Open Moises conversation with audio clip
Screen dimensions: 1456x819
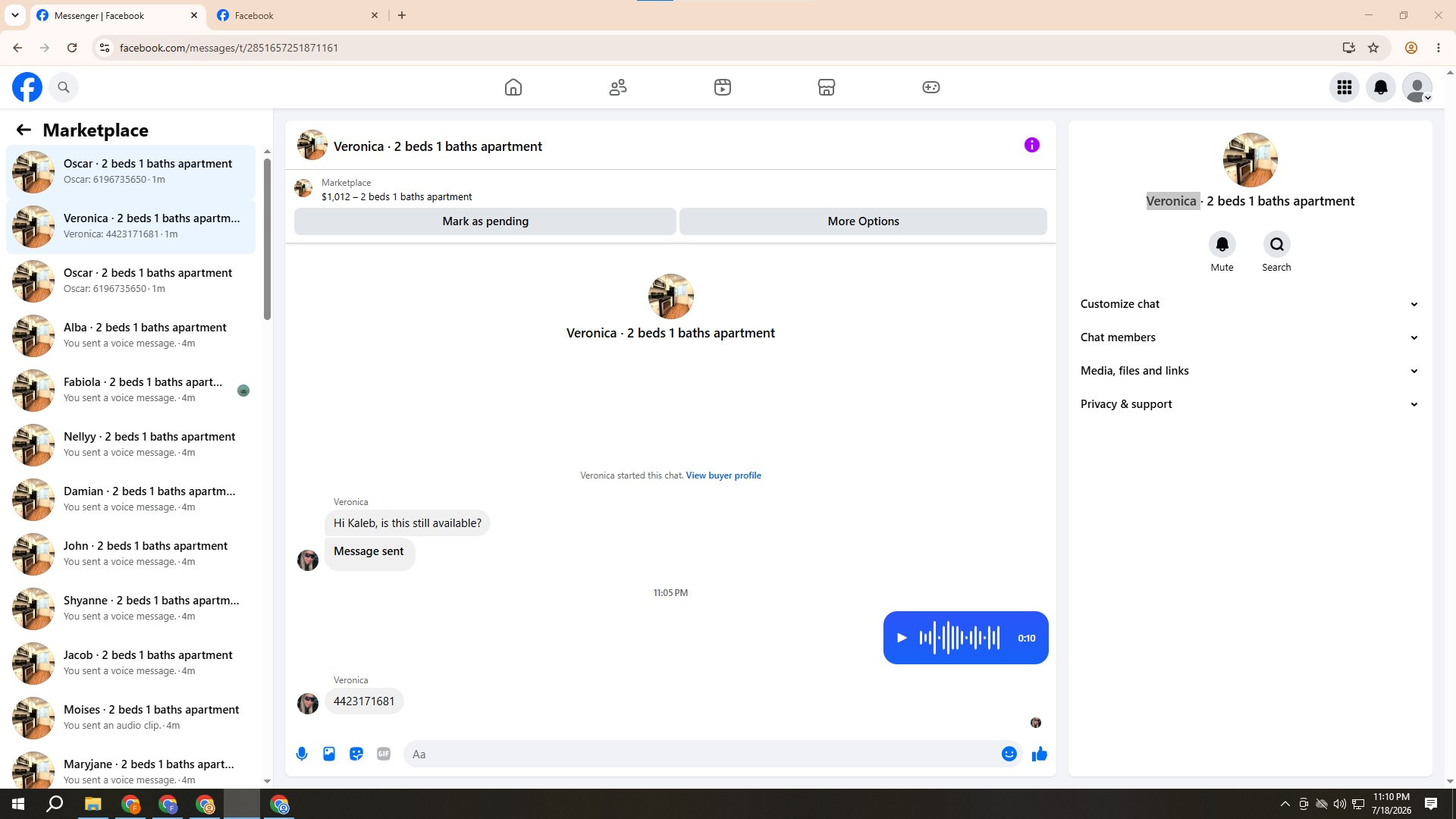[130, 717]
